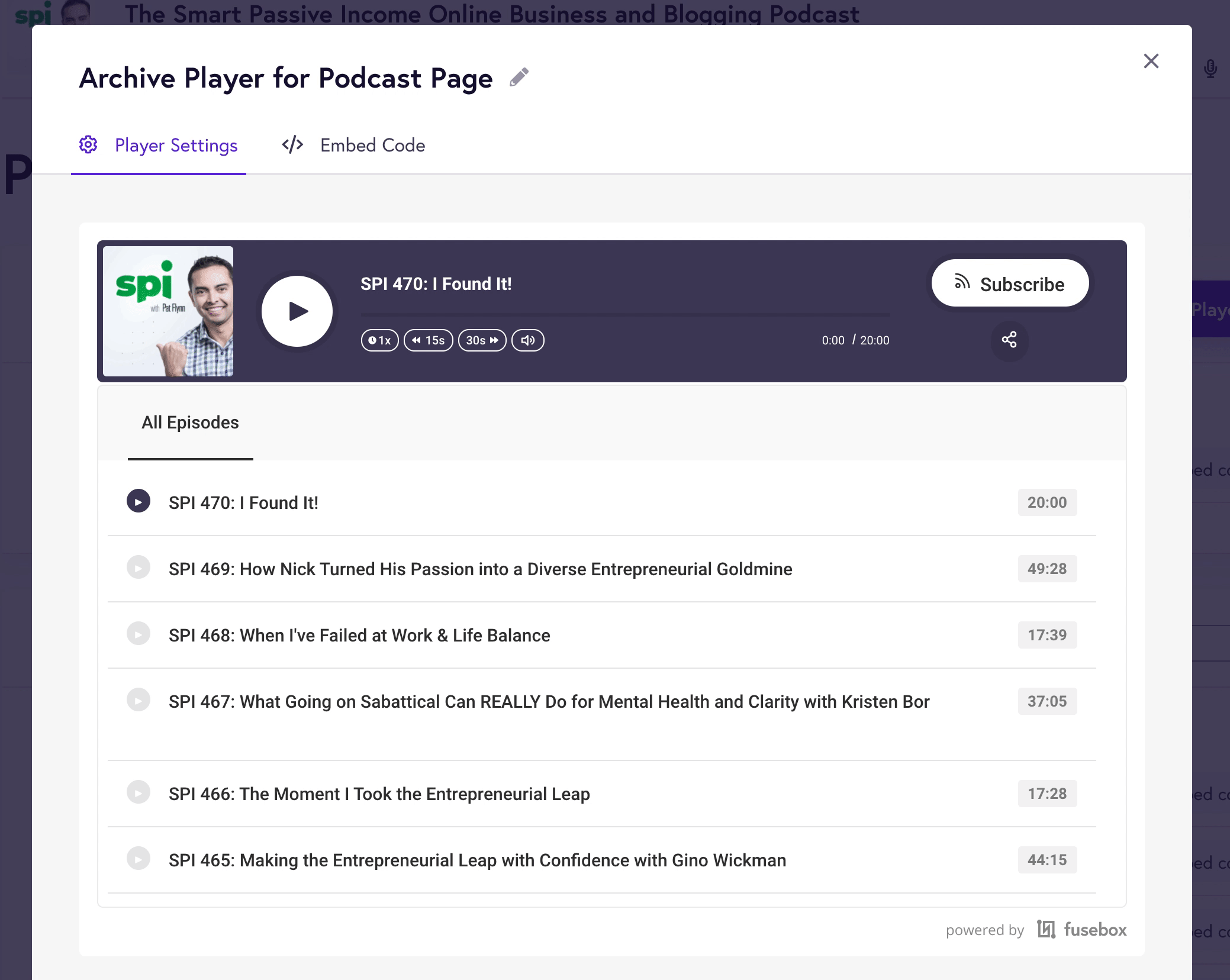Select the Player Settings tab

159,146
